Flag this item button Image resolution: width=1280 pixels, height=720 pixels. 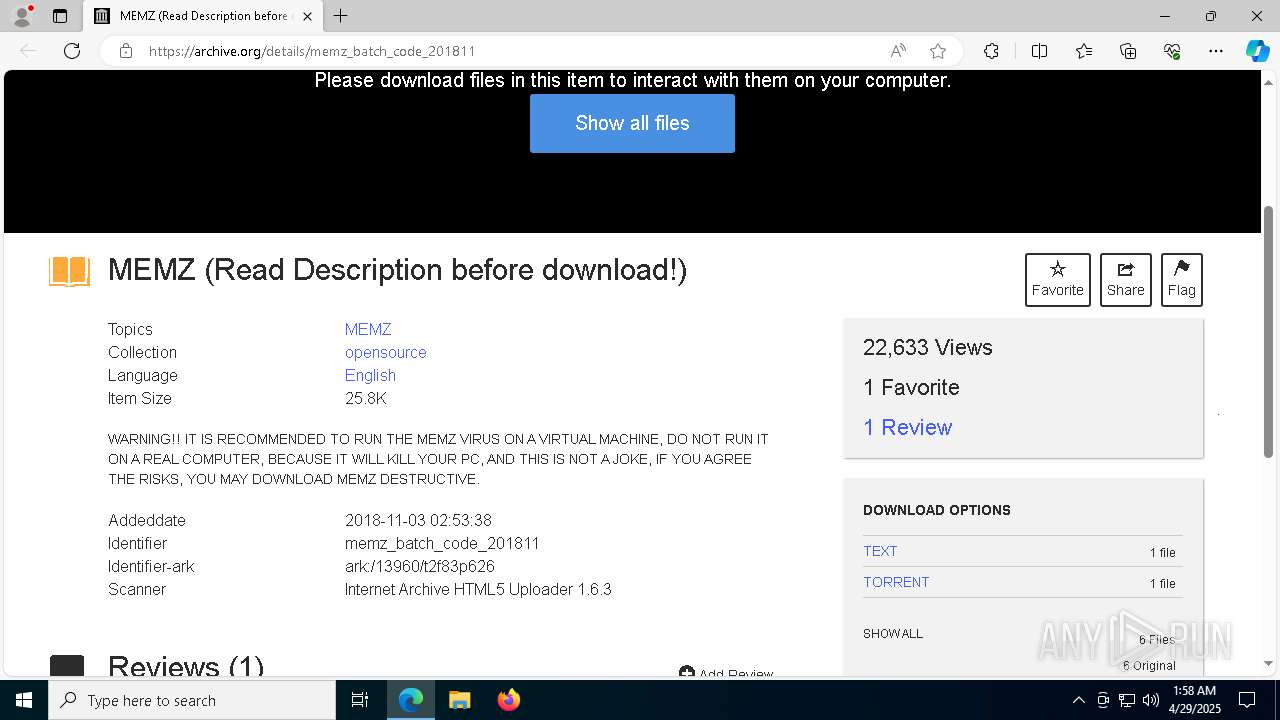coord(1182,280)
